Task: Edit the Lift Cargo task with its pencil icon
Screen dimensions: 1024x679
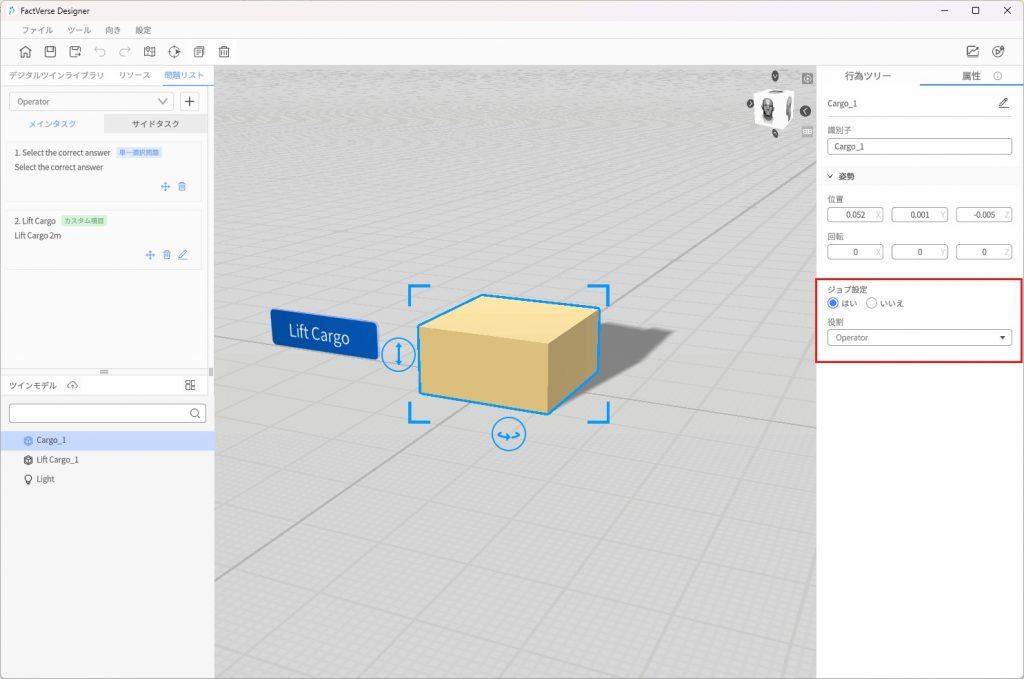Action: click(x=183, y=255)
